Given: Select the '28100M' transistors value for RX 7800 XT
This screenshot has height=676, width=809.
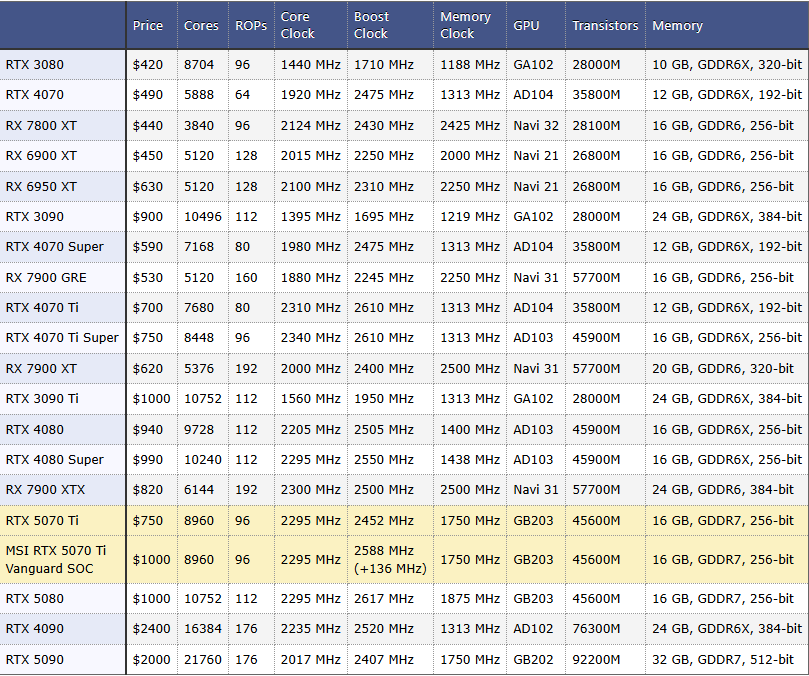Looking at the screenshot, I should click(596, 125).
